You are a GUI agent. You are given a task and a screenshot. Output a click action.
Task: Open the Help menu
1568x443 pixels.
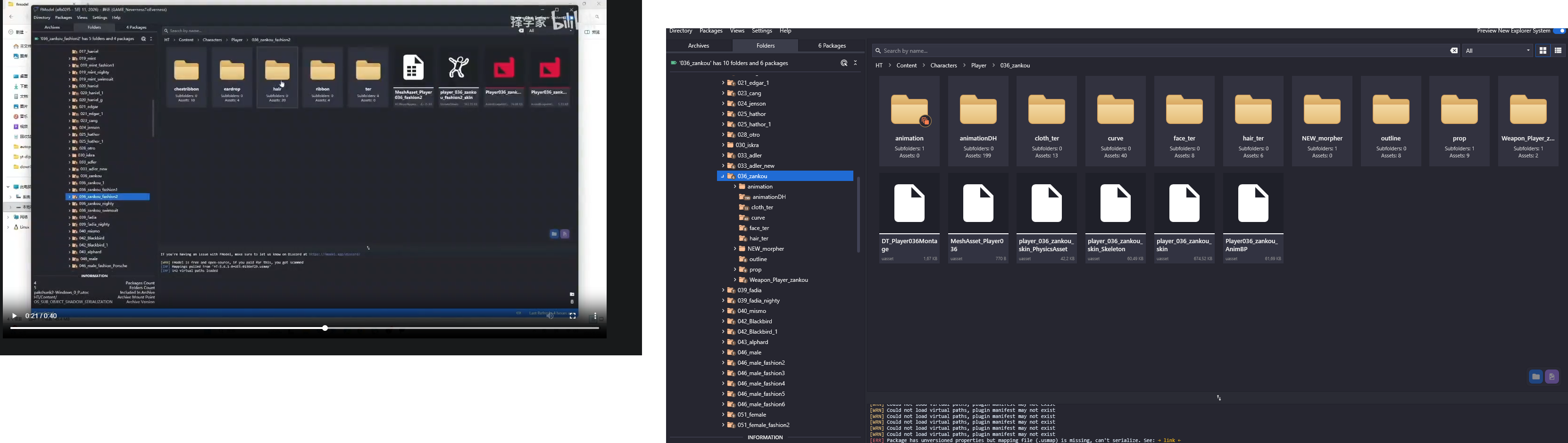pos(786,31)
